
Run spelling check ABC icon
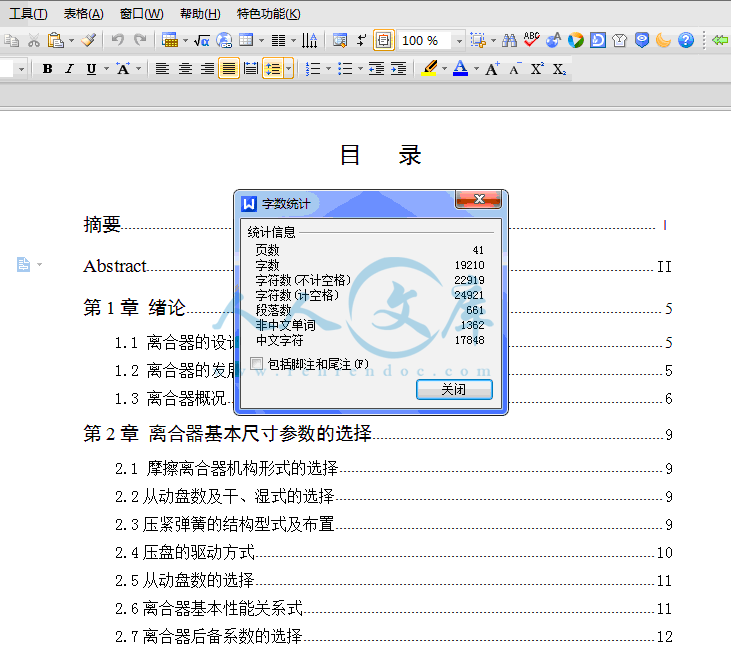[531, 40]
